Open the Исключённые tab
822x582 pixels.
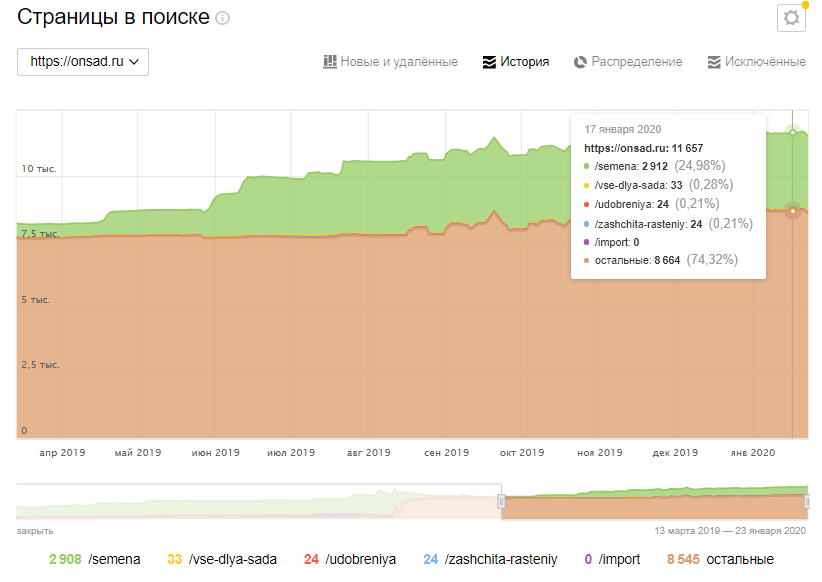pyautogui.click(x=756, y=62)
